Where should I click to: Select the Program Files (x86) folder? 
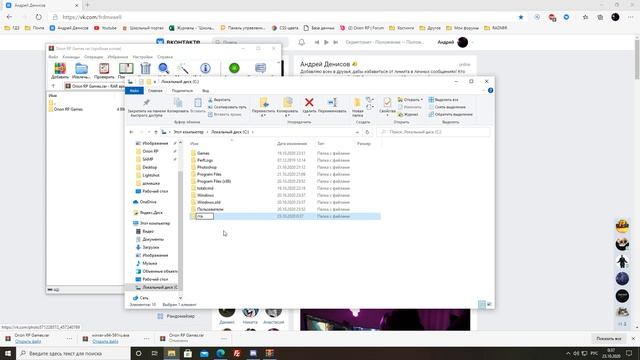point(213,181)
